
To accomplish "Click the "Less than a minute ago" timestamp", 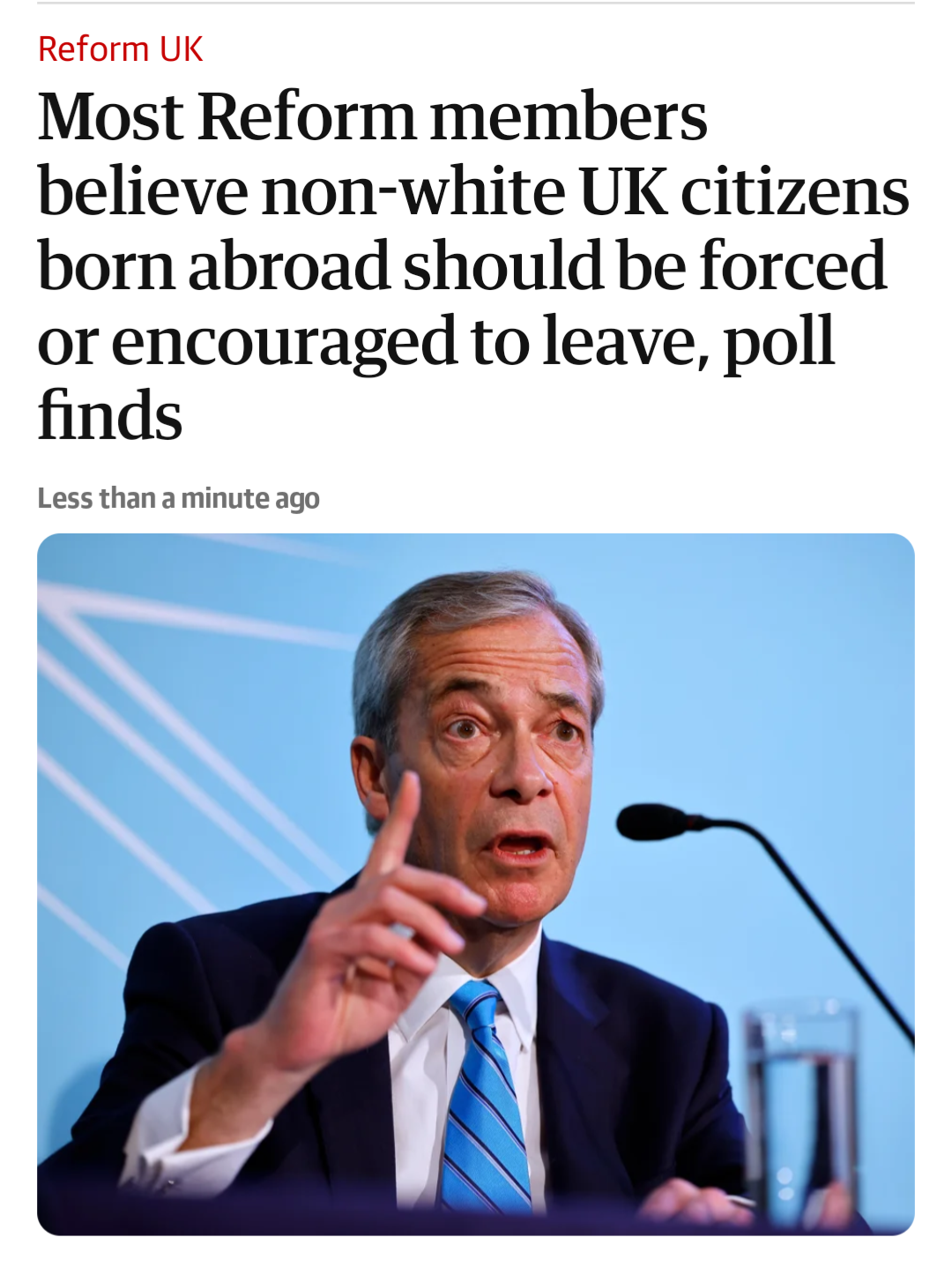I will point(178,498).
